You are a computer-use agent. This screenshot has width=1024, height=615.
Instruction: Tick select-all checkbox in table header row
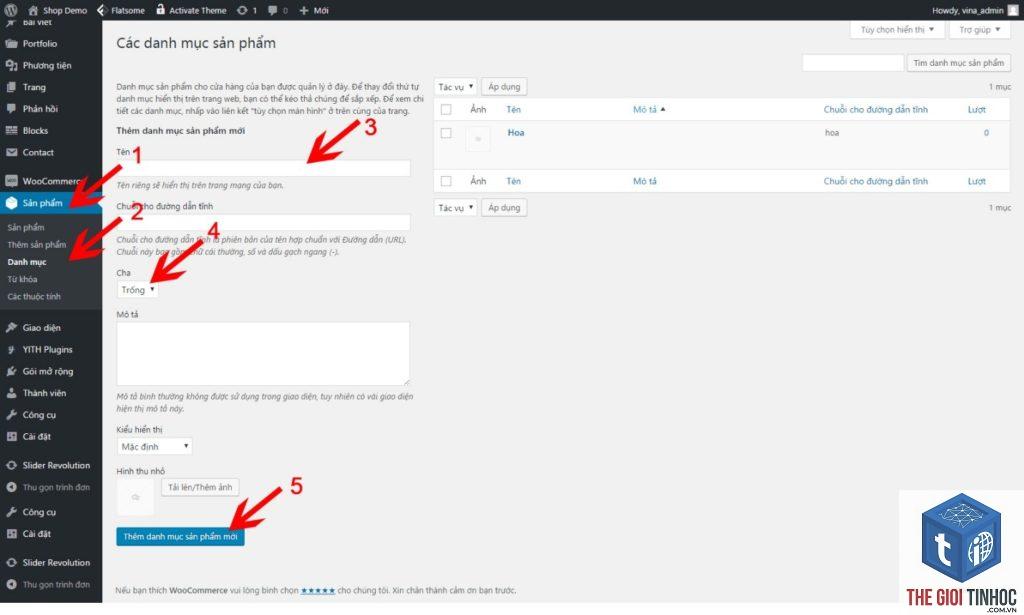446,110
